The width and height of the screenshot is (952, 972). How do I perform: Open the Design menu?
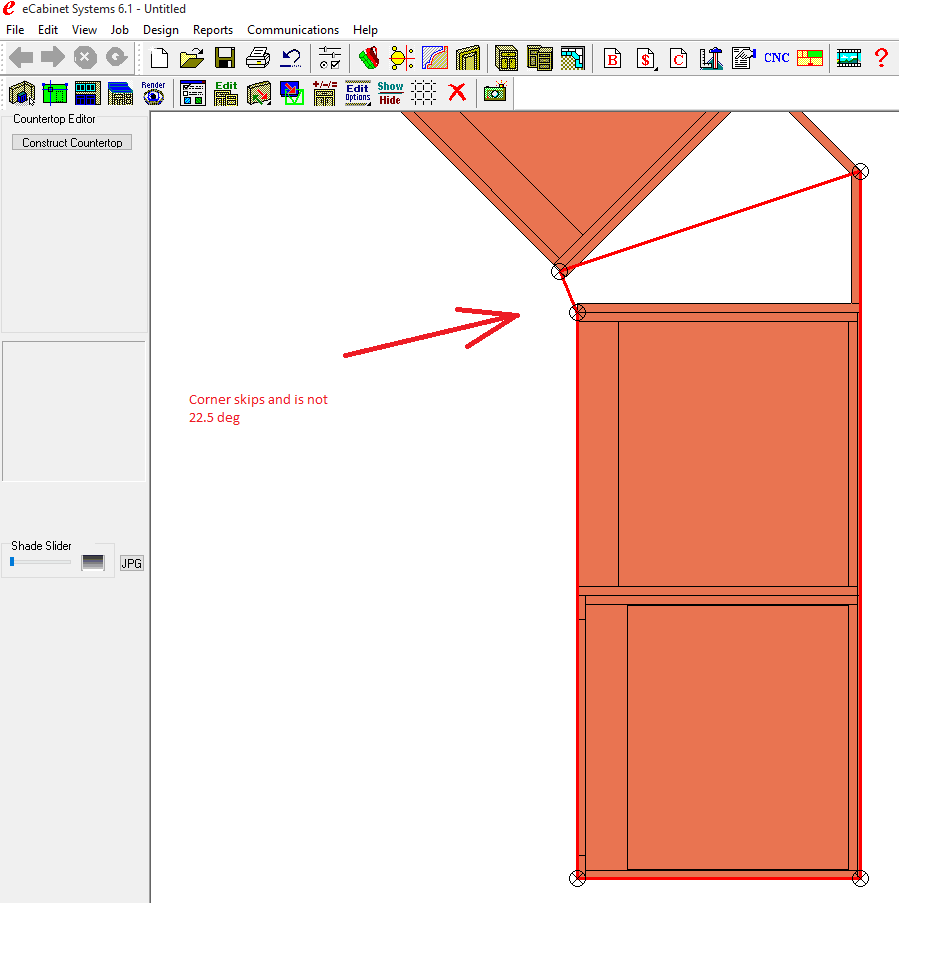click(x=160, y=30)
